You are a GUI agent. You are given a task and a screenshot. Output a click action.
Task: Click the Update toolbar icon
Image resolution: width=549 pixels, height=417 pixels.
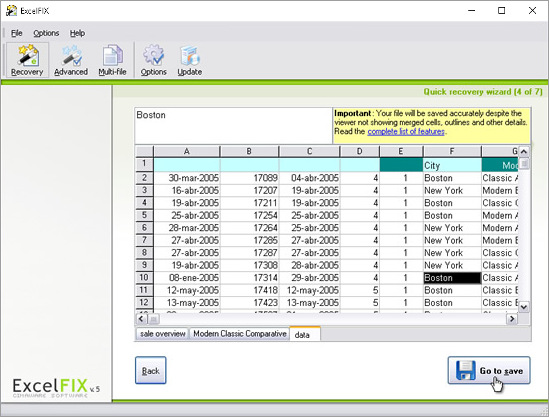[189, 60]
